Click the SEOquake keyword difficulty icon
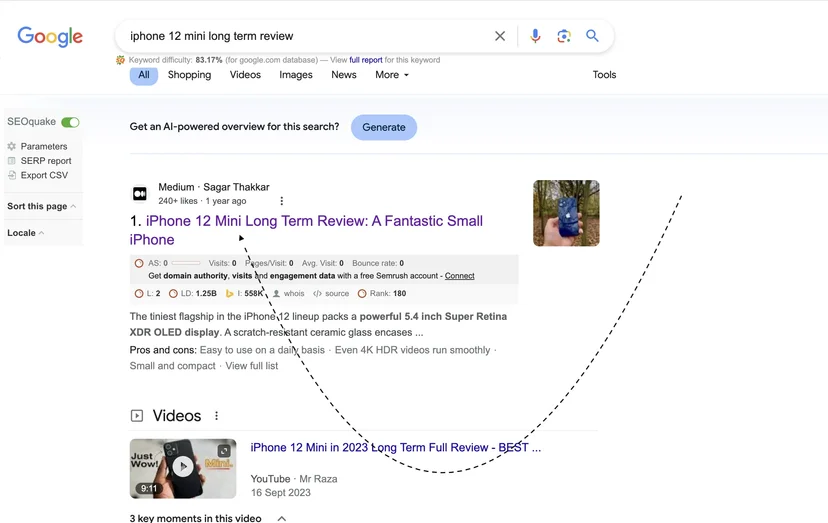Viewport: 828px width, 523px height. [120, 60]
